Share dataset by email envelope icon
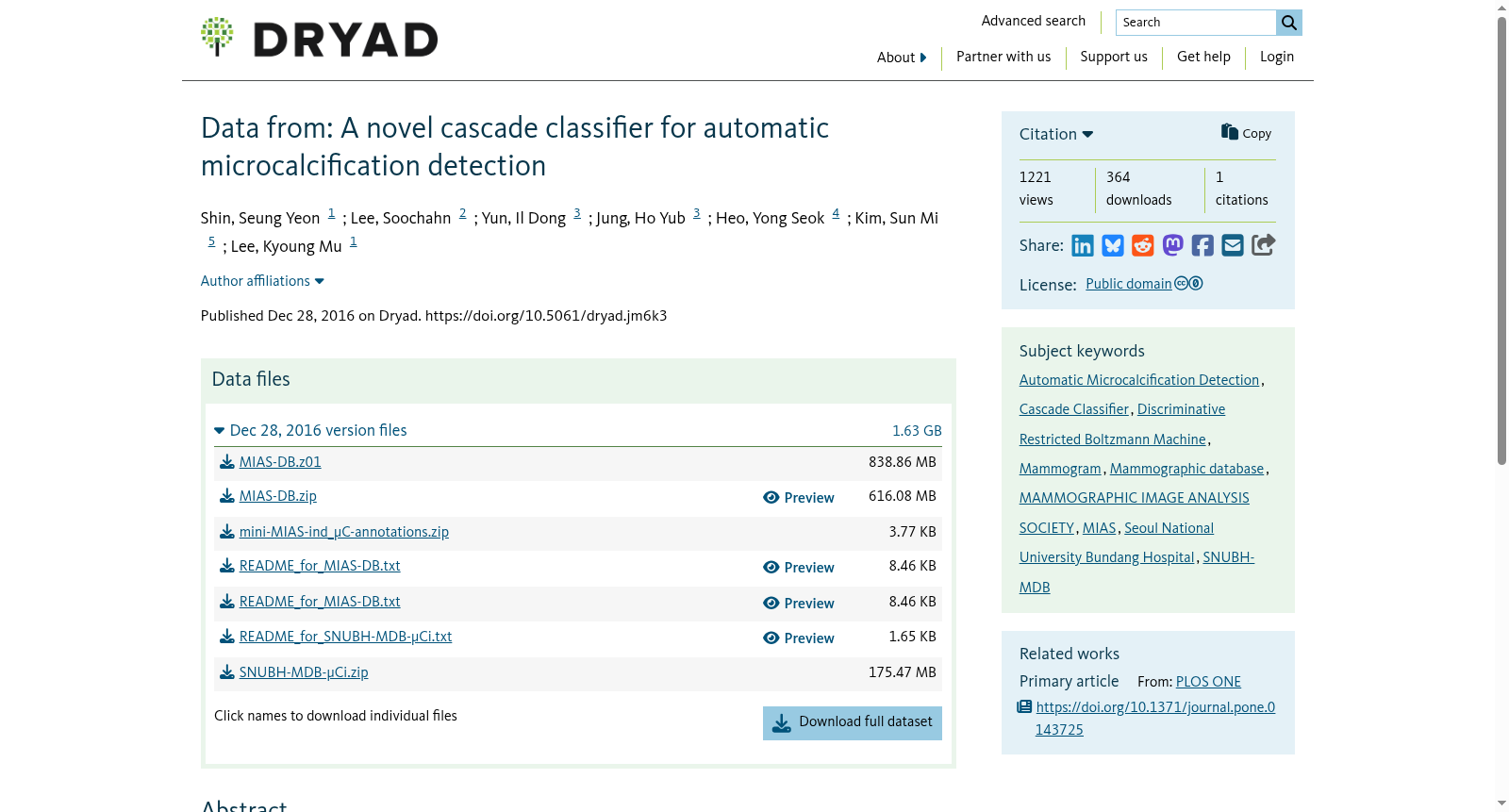The height and width of the screenshot is (812, 1509). click(x=1233, y=246)
